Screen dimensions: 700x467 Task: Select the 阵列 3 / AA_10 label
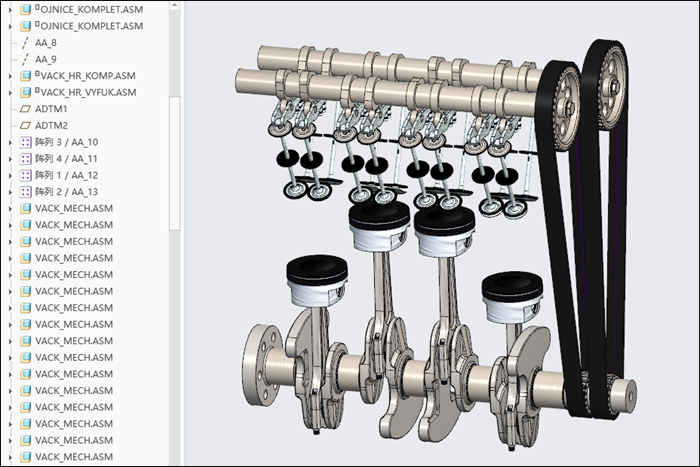point(67,142)
